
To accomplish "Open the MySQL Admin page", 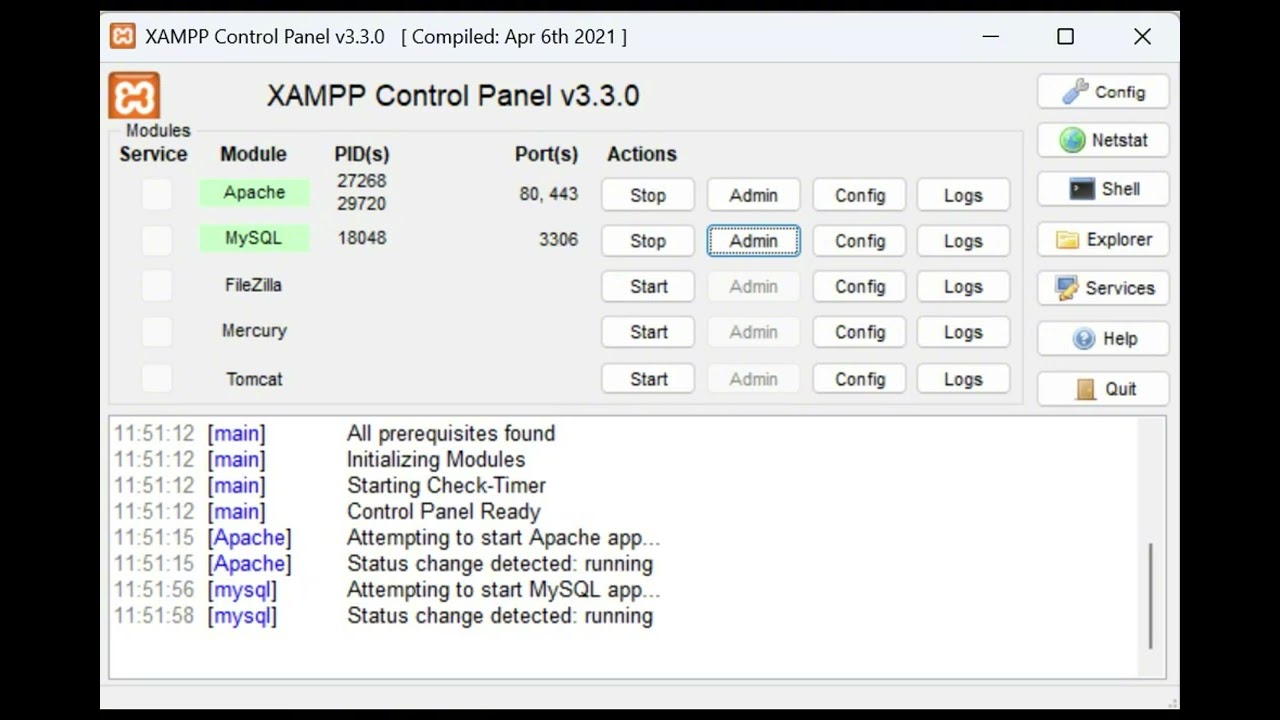I will [753, 241].
